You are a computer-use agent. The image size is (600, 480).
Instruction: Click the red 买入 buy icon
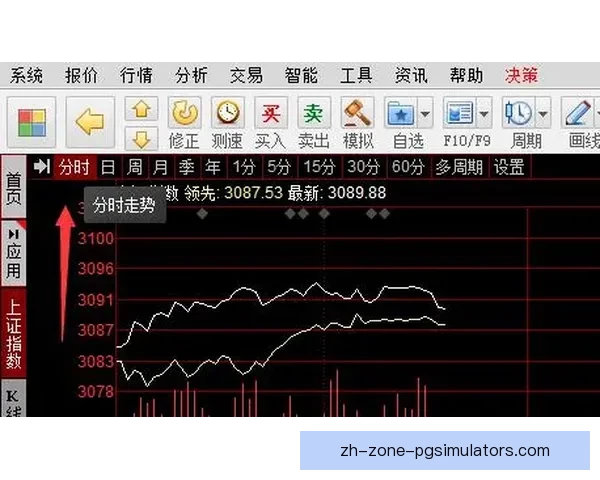coord(271,113)
